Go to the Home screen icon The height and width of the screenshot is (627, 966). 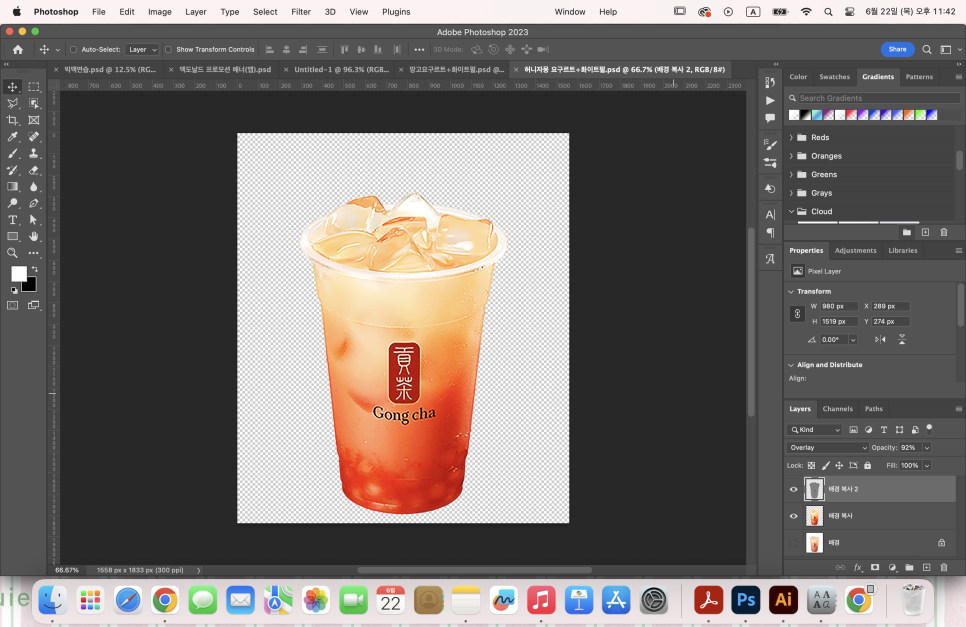(x=18, y=50)
